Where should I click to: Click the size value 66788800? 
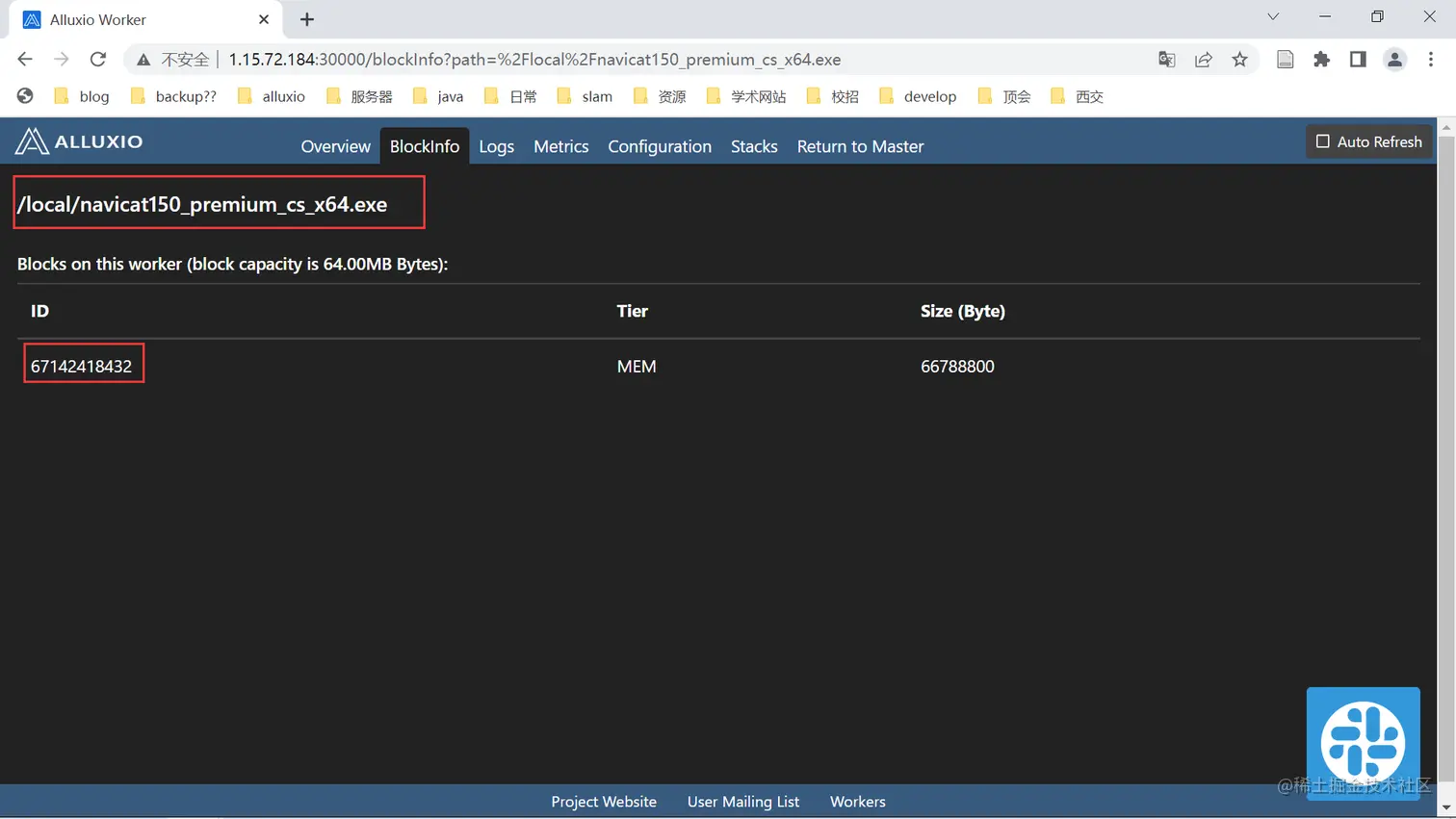coord(957,367)
